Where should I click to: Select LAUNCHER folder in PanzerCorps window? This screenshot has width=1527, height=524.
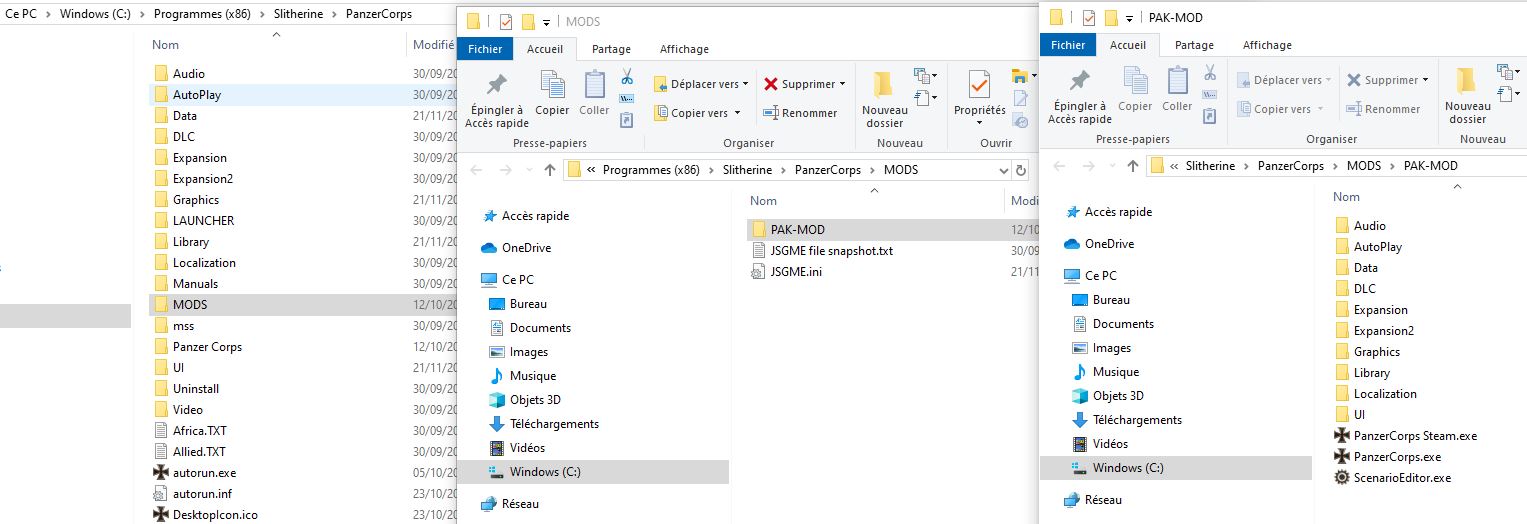click(194, 221)
